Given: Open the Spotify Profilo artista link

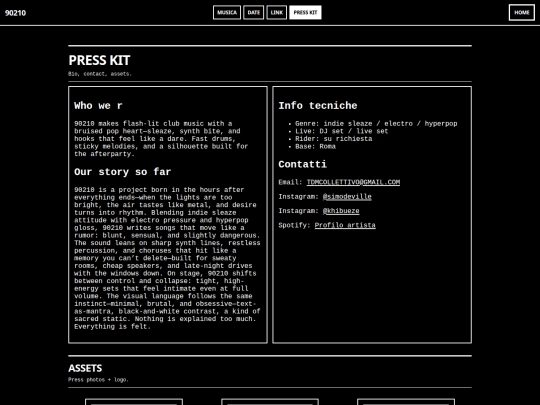Looking at the screenshot, I should (345, 225).
